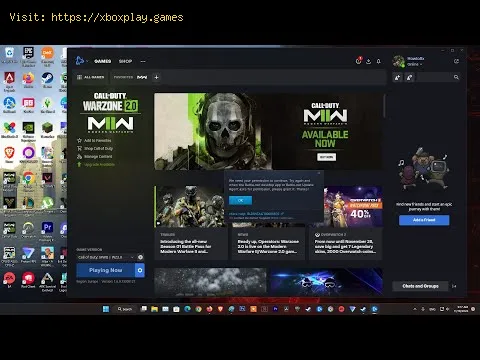Show hidden system tray icons chevron

tap(415, 309)
